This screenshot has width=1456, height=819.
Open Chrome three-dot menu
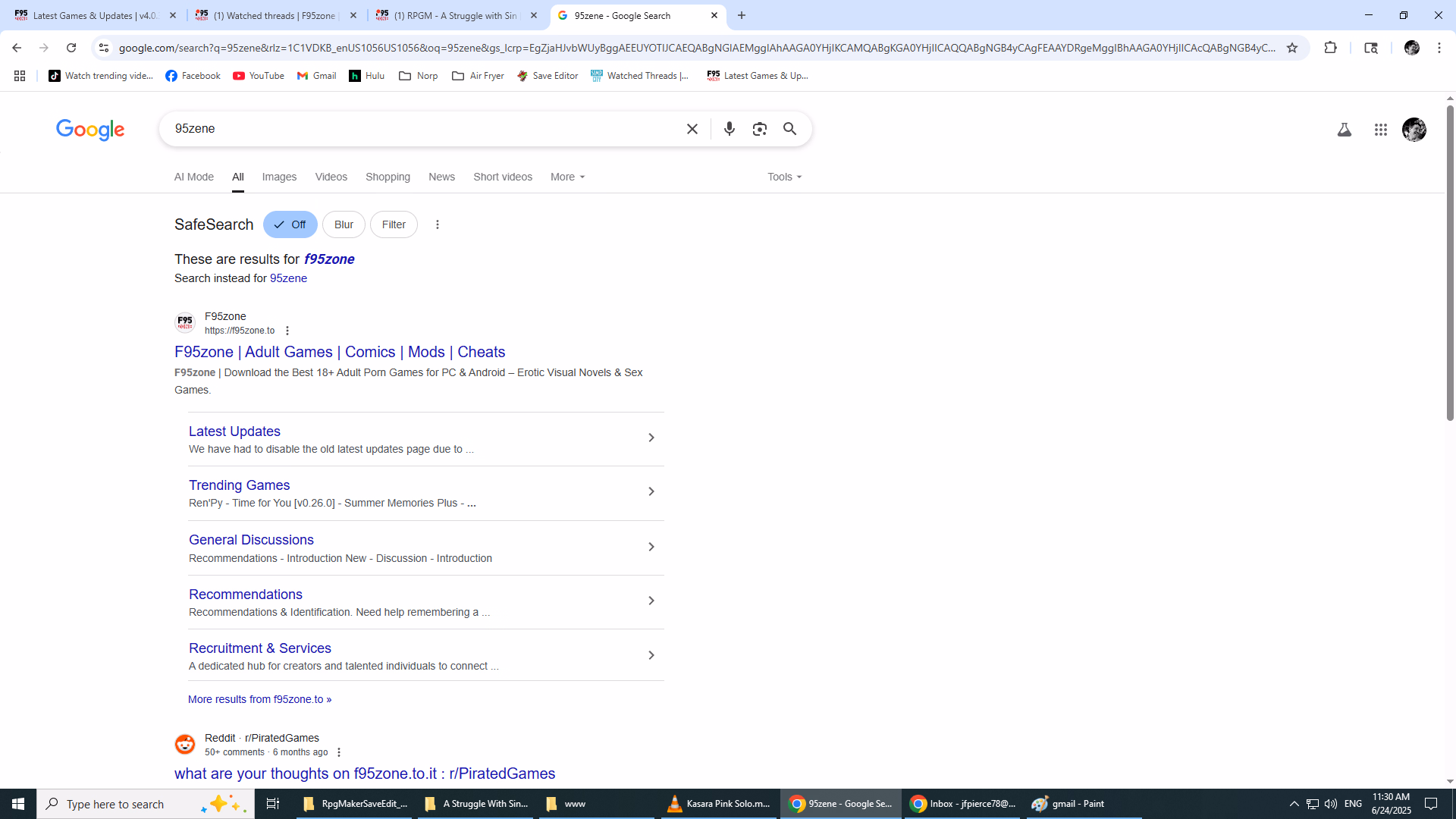click(x=1439, y=48)
